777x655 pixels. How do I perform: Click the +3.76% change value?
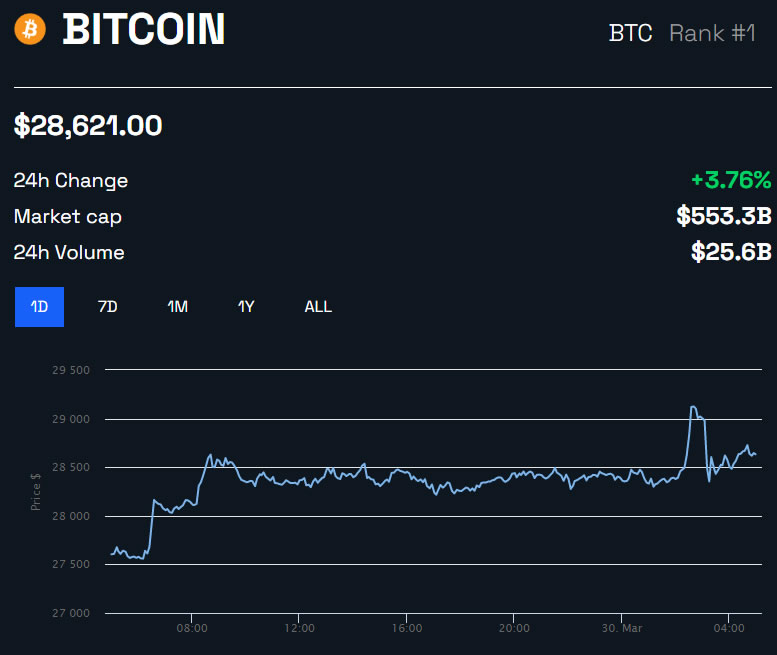click(x=731, y=181)
